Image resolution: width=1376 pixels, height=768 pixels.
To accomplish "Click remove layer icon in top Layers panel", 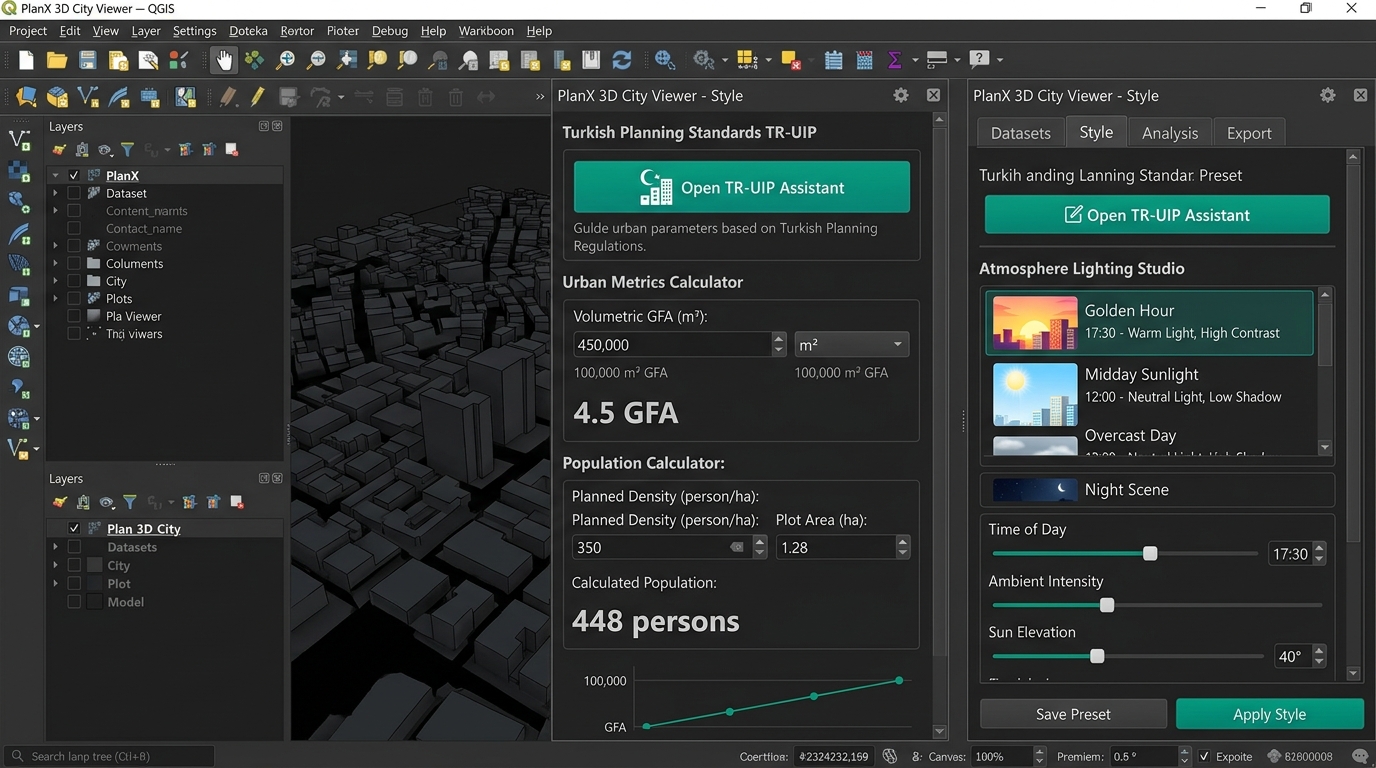I will point(232,150).
